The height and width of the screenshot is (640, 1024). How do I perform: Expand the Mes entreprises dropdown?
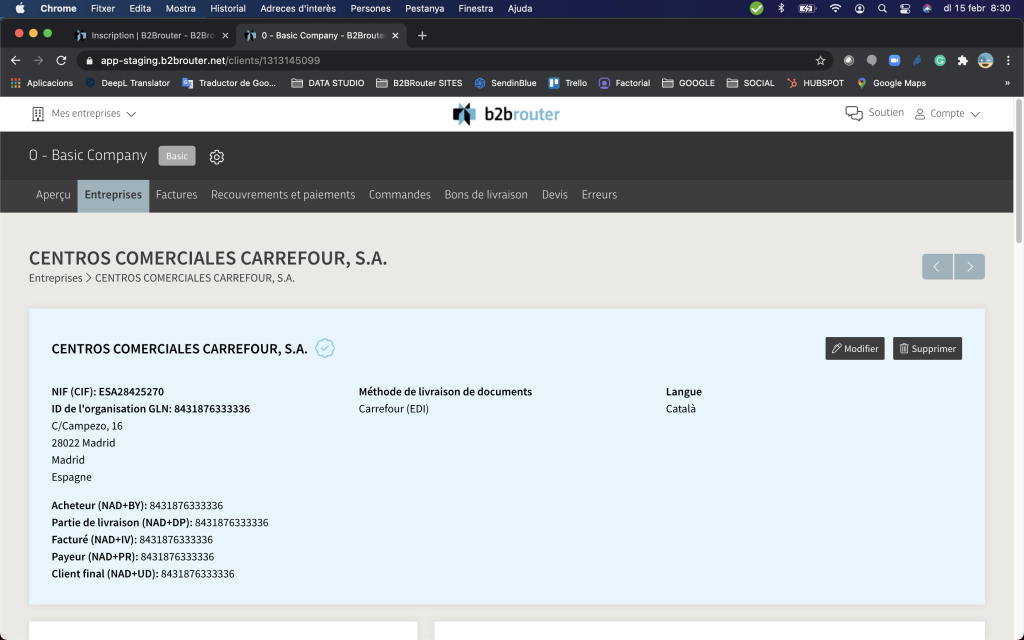pos(84,114)
